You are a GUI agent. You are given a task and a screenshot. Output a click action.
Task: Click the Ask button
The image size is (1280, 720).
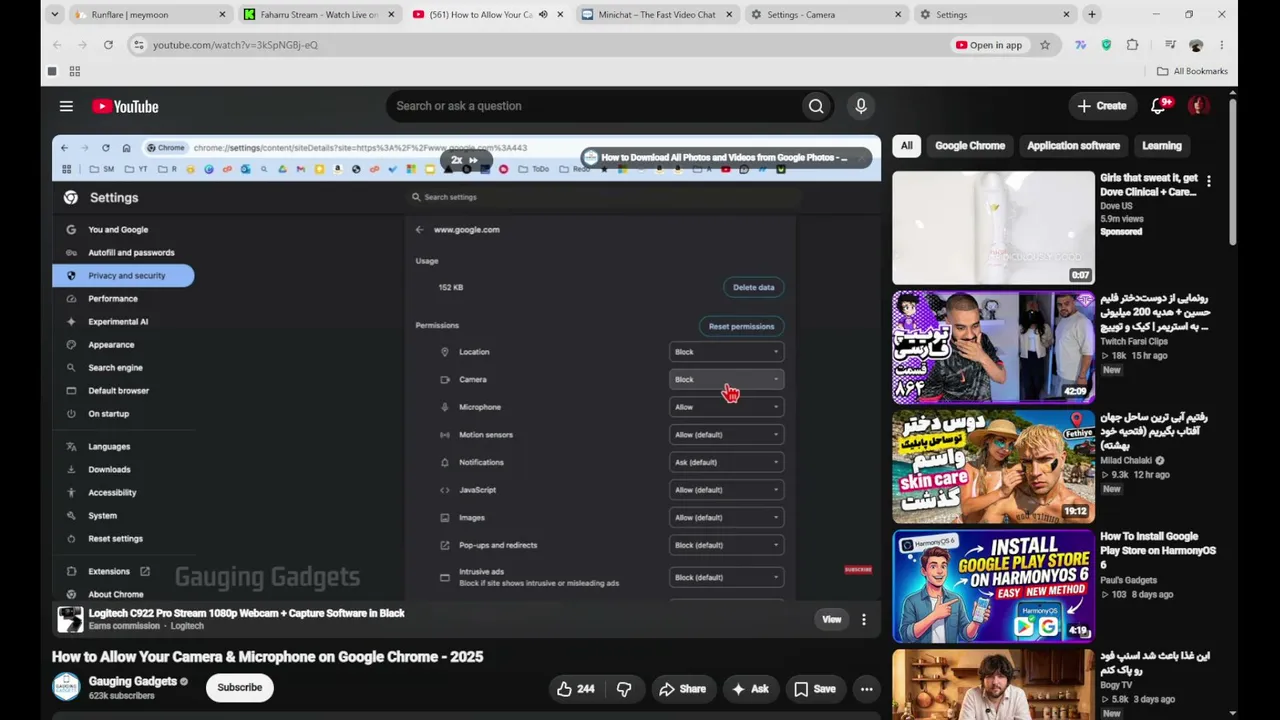[750, 689]
